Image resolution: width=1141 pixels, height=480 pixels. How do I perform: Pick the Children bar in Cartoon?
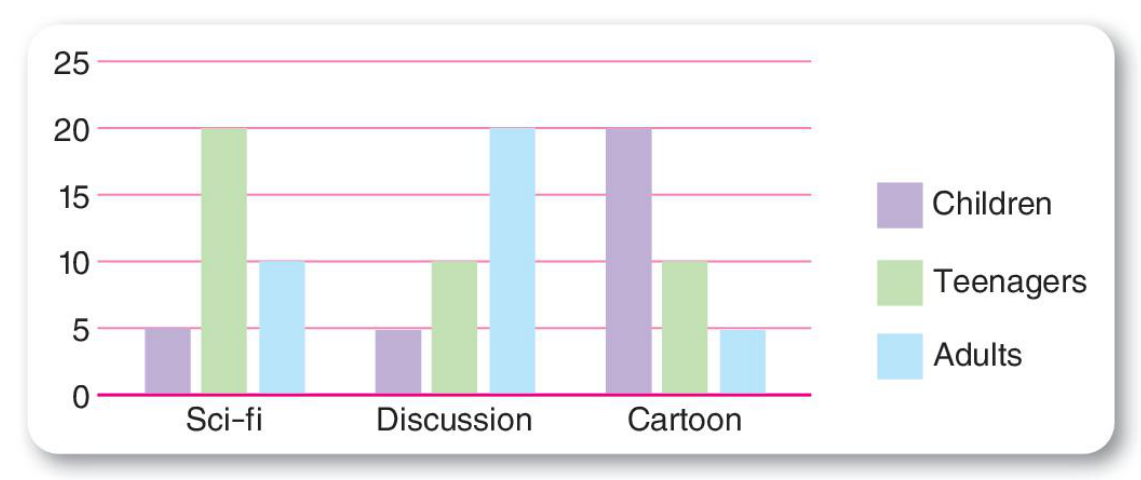pos(628,261)
